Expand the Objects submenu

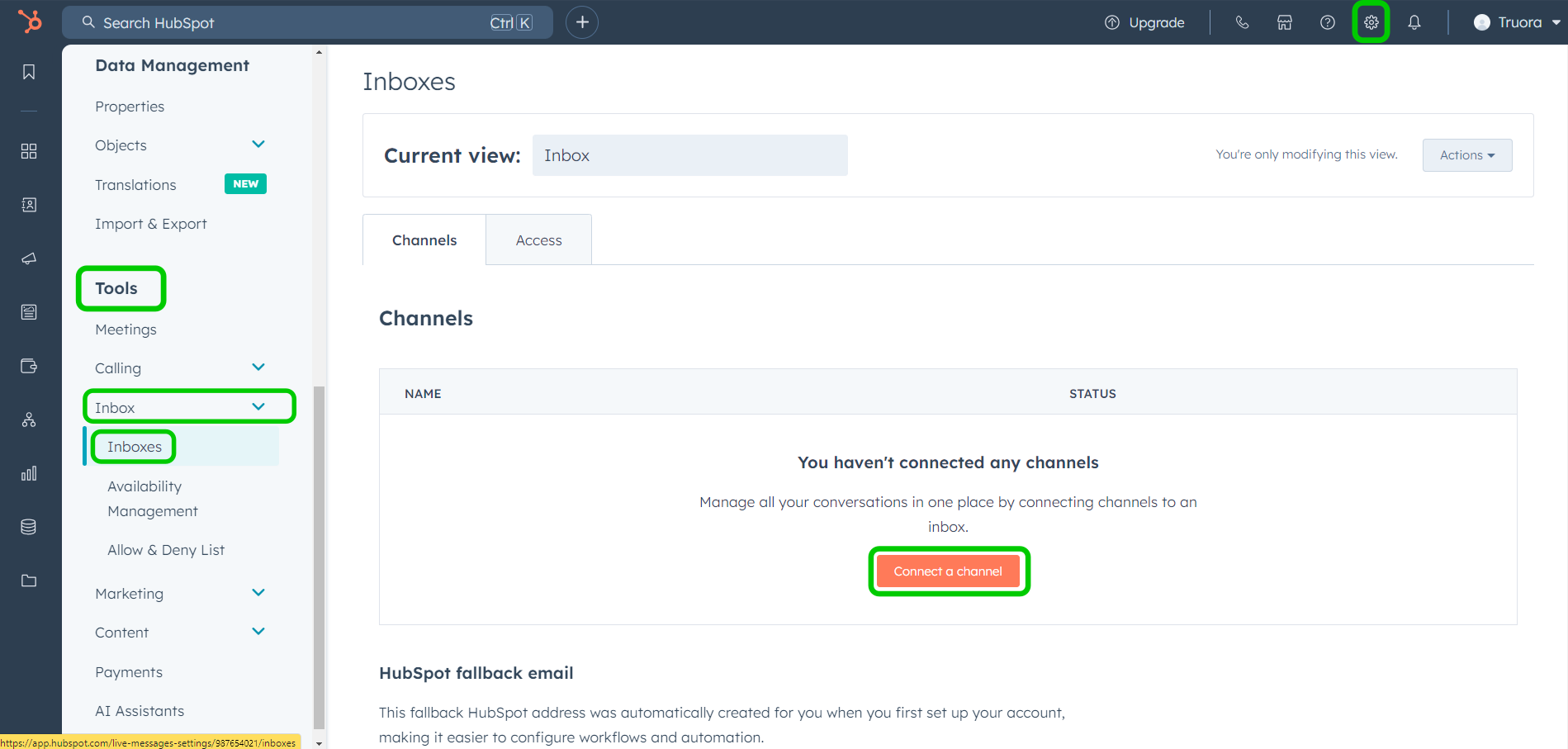[x=258, y=145]
